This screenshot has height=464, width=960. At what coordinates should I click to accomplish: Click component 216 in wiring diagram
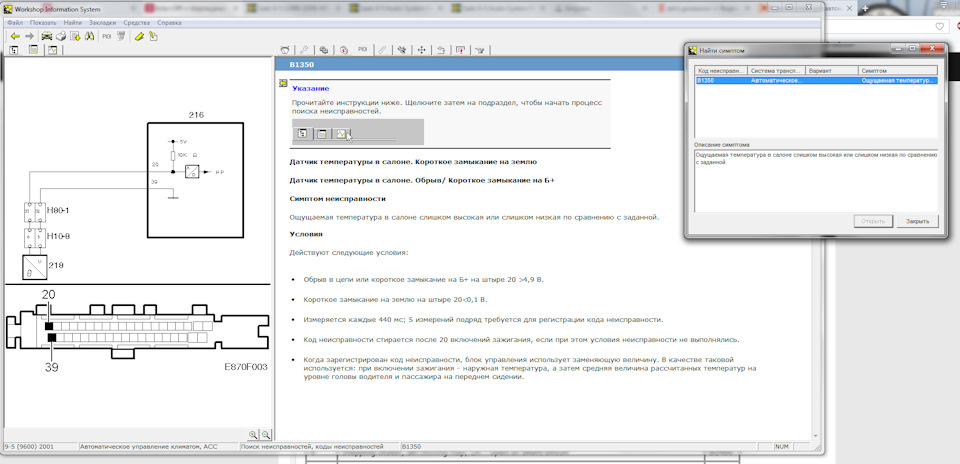click(x=196, y=180)
